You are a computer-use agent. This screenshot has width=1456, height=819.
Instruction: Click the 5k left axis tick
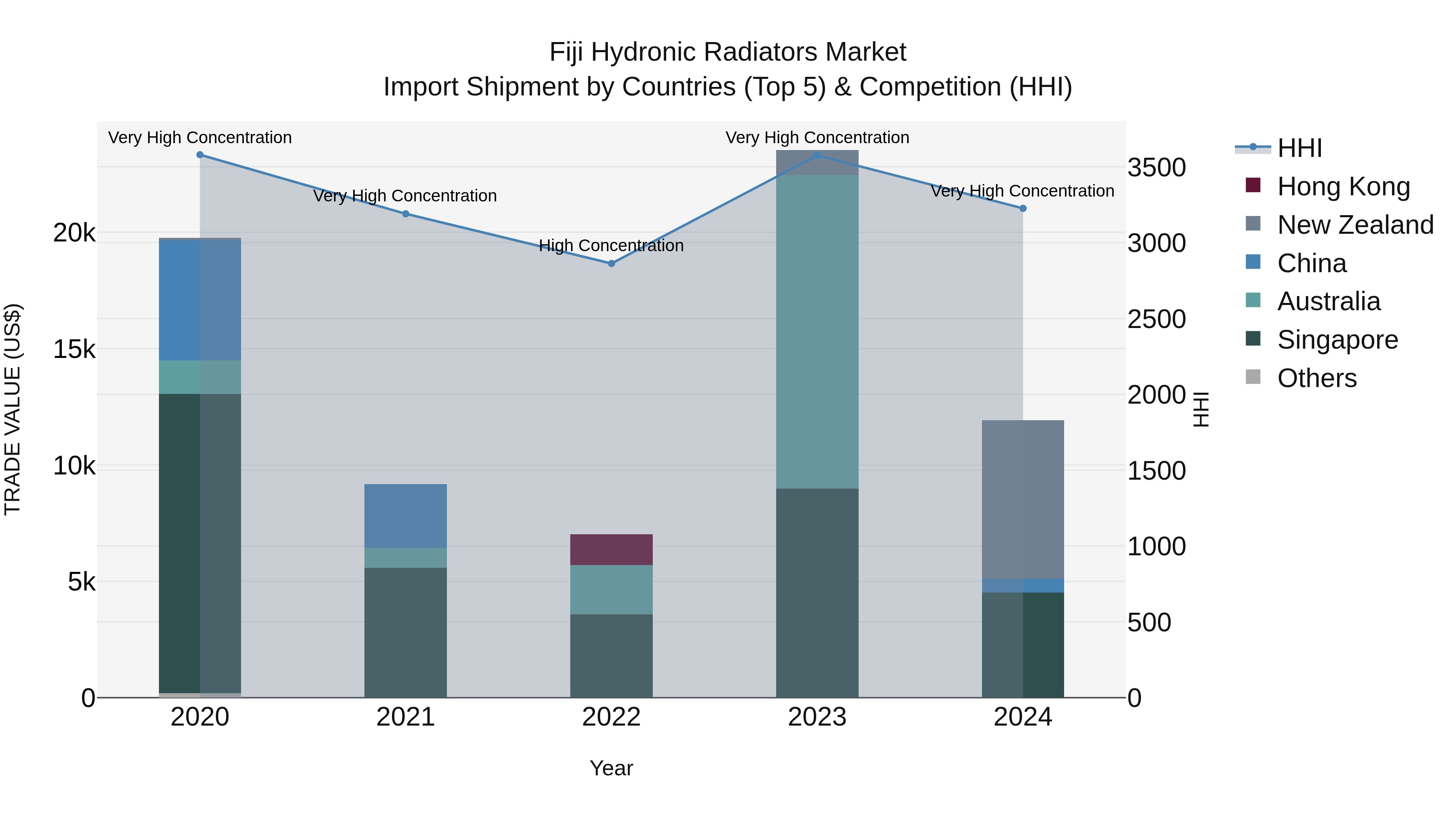[82, 582]
